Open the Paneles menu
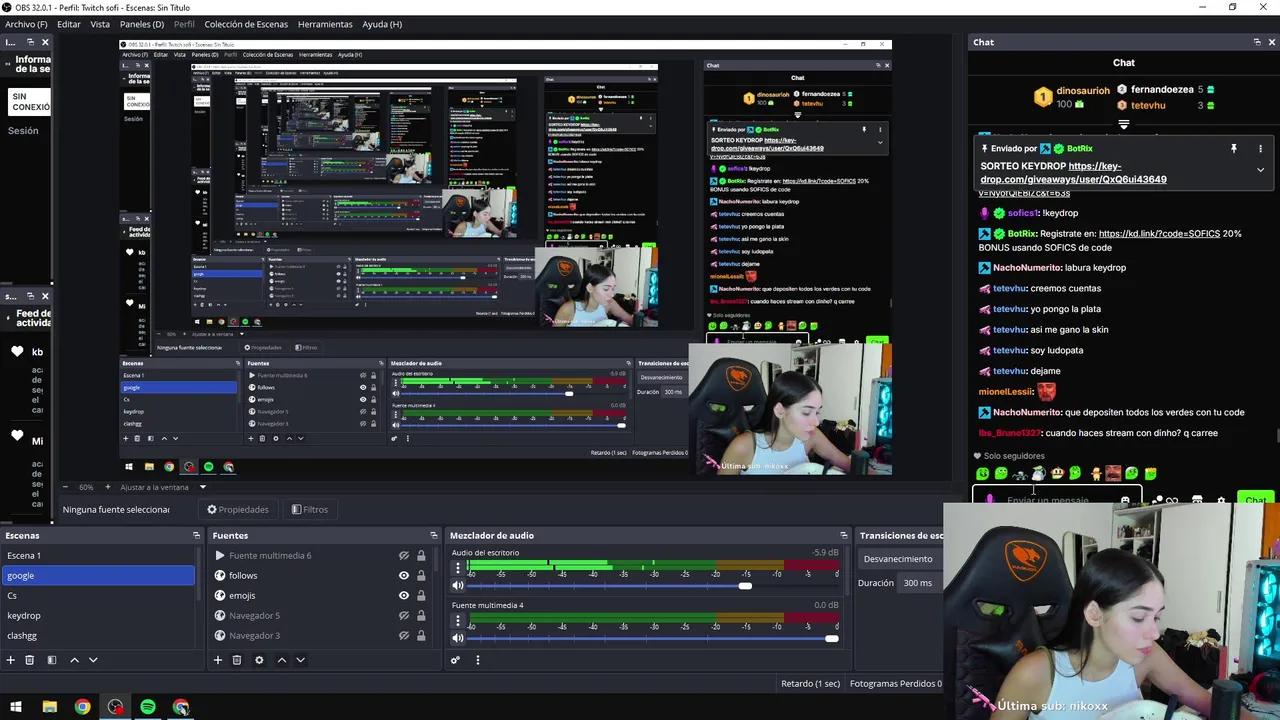 [142, 24]
